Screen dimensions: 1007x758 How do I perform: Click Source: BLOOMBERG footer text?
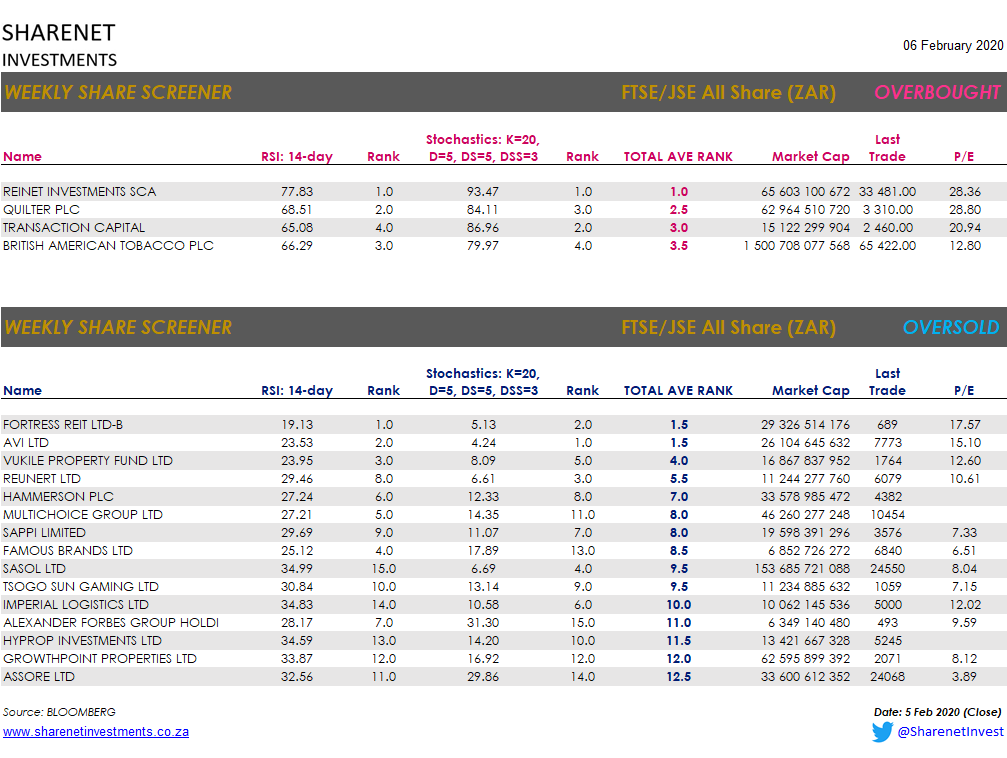[59, 712]
